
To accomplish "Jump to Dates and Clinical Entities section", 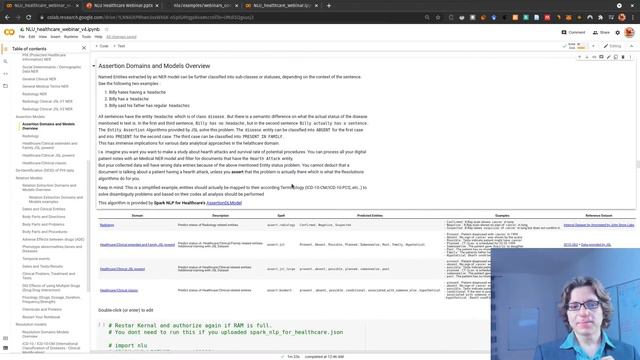I will pos(44,209).
